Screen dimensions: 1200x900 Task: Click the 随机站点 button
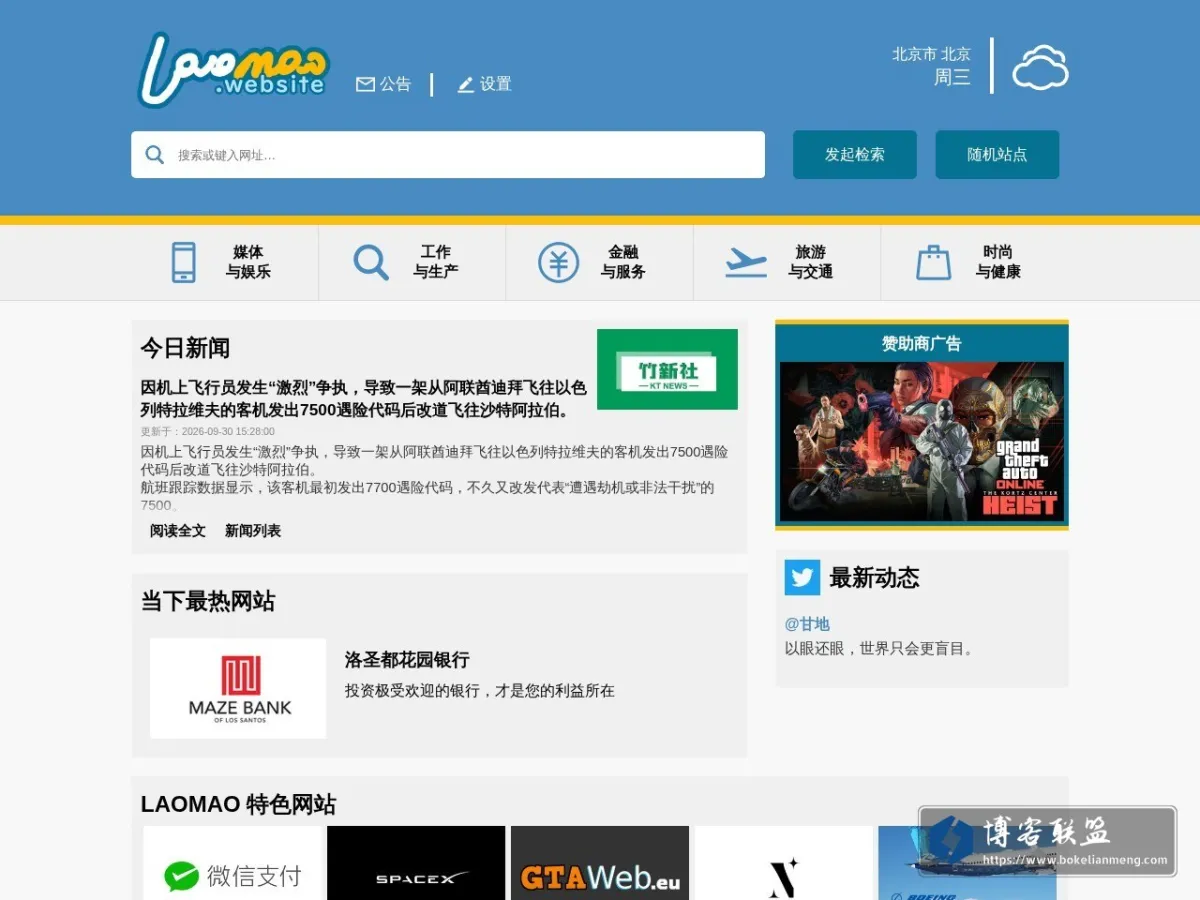pyautogui.click(x=997, y=155)
